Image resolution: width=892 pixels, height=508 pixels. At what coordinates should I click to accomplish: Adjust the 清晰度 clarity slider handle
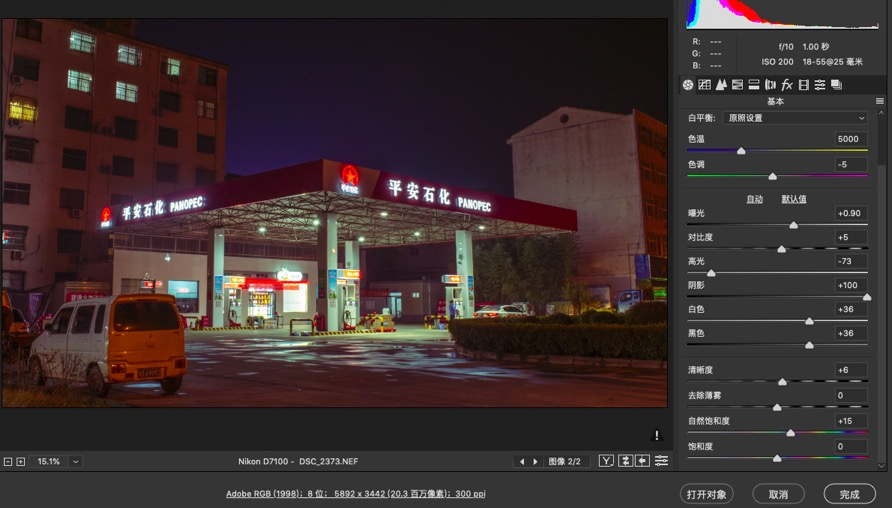pos(782,382)
